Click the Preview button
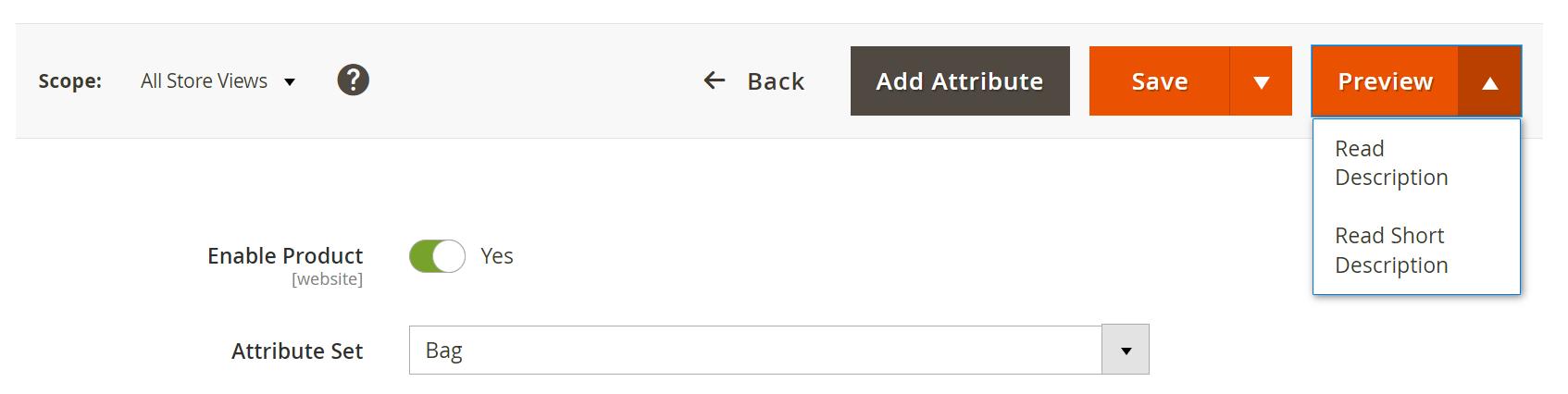Image resolution: width=1568 pixels, height=394 pixels. [x=1385, y=81]
